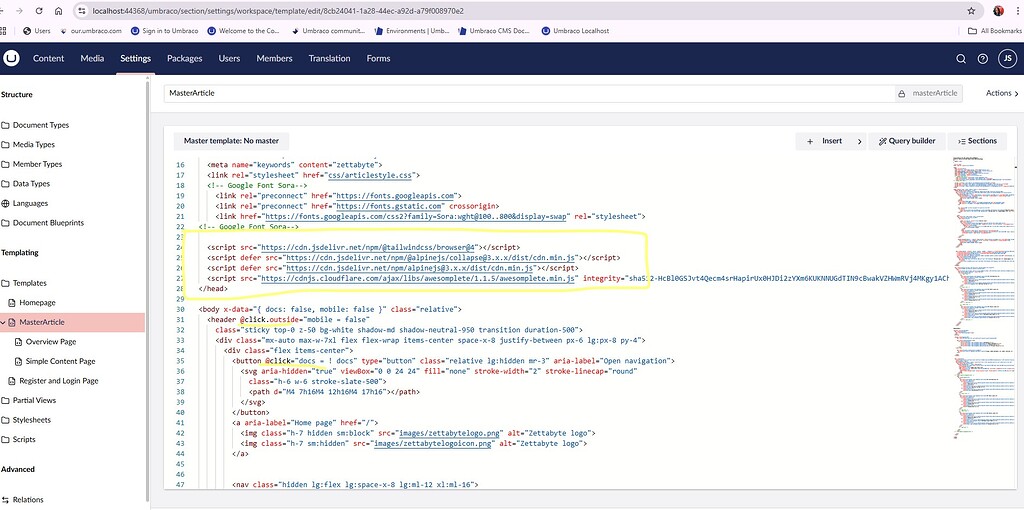Screen dimensions: 1024x510
Task: Click the Media Types folder icon
Action: coord(5,144)
